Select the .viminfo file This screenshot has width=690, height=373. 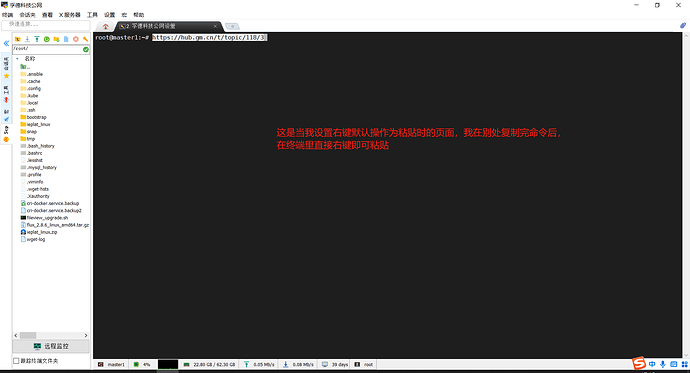[32, 182]
